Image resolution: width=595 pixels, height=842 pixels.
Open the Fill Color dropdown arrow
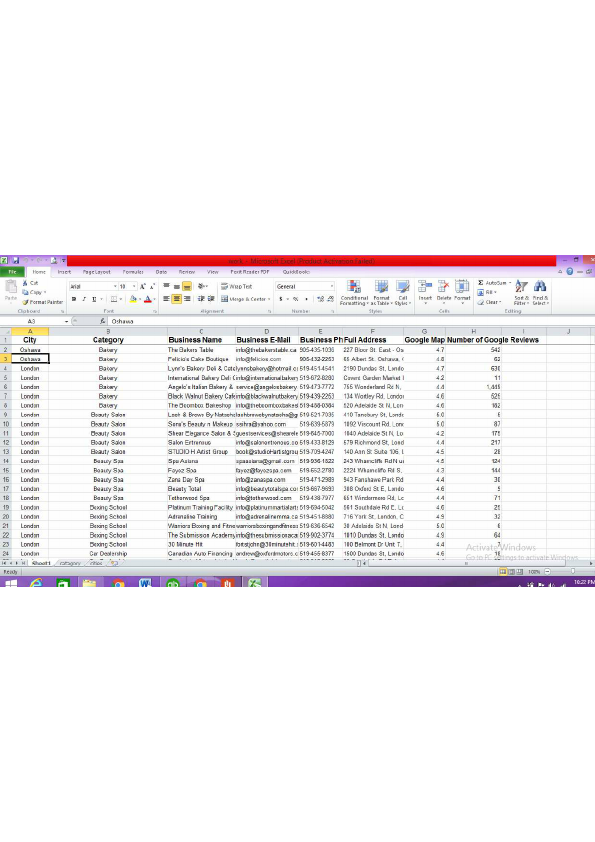tap(140, 299)
